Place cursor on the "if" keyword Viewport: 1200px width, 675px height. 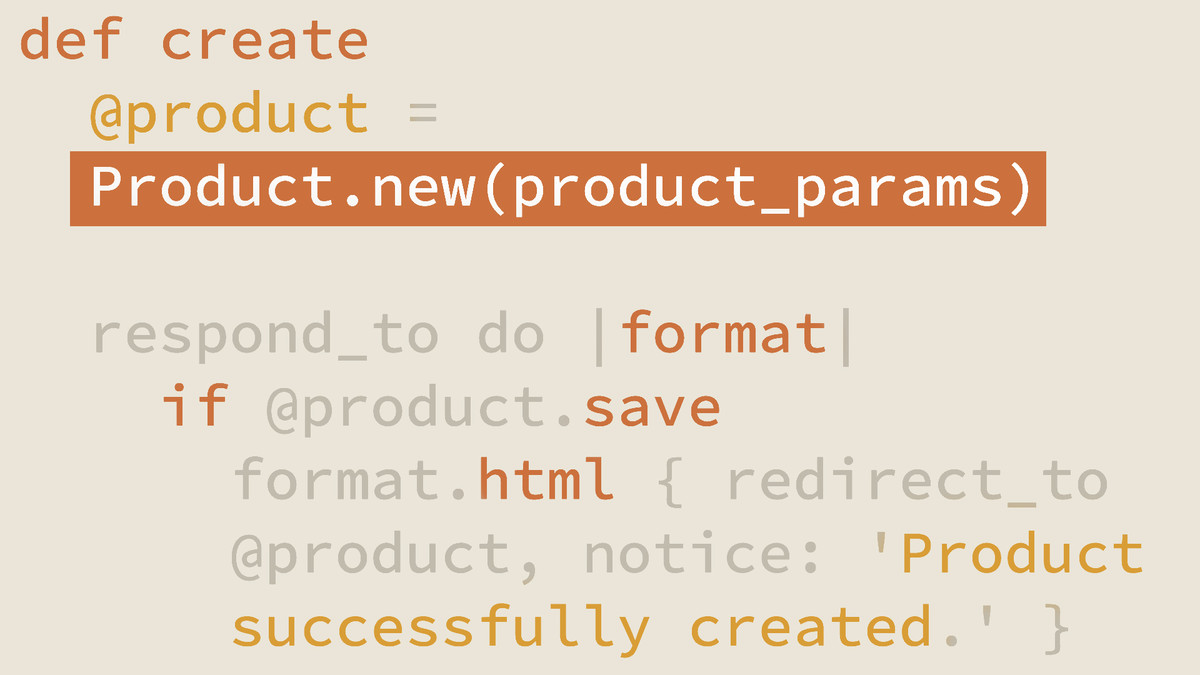(195, 408)
